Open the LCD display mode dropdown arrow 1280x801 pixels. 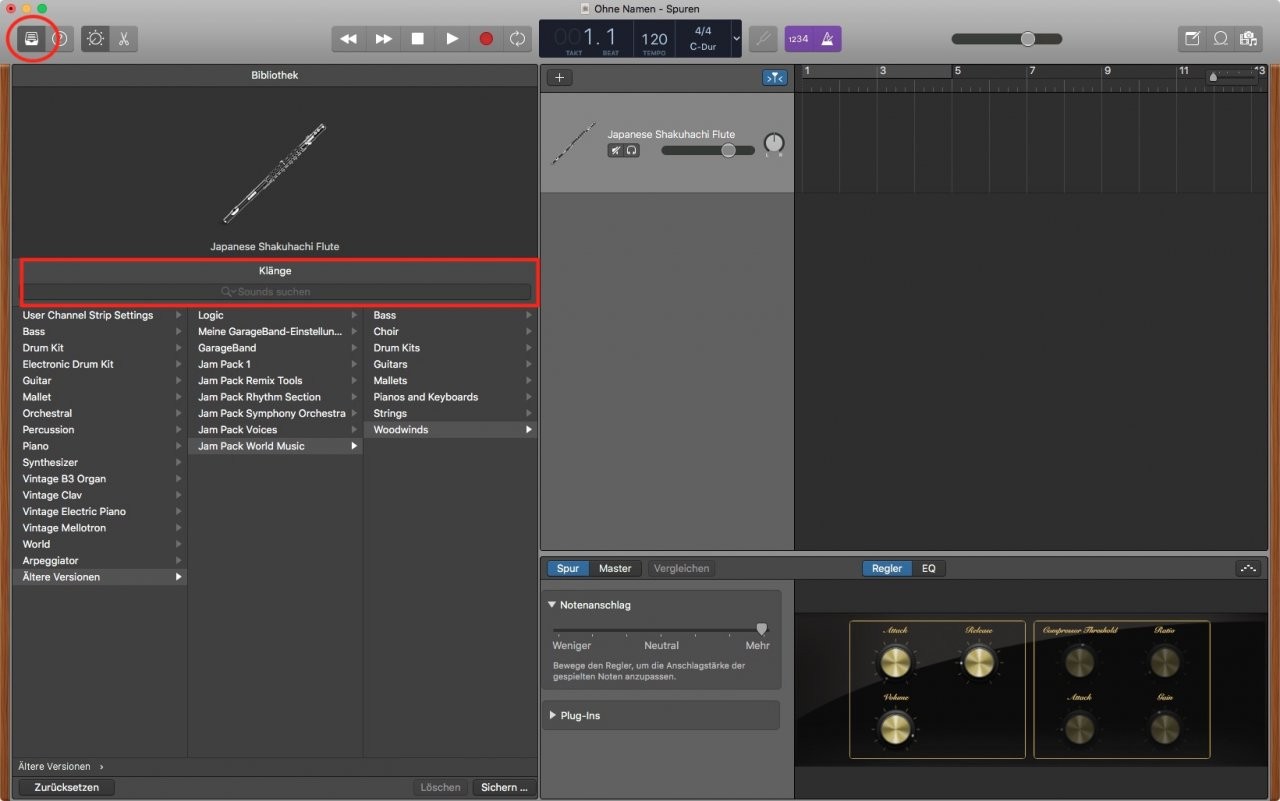737,39
